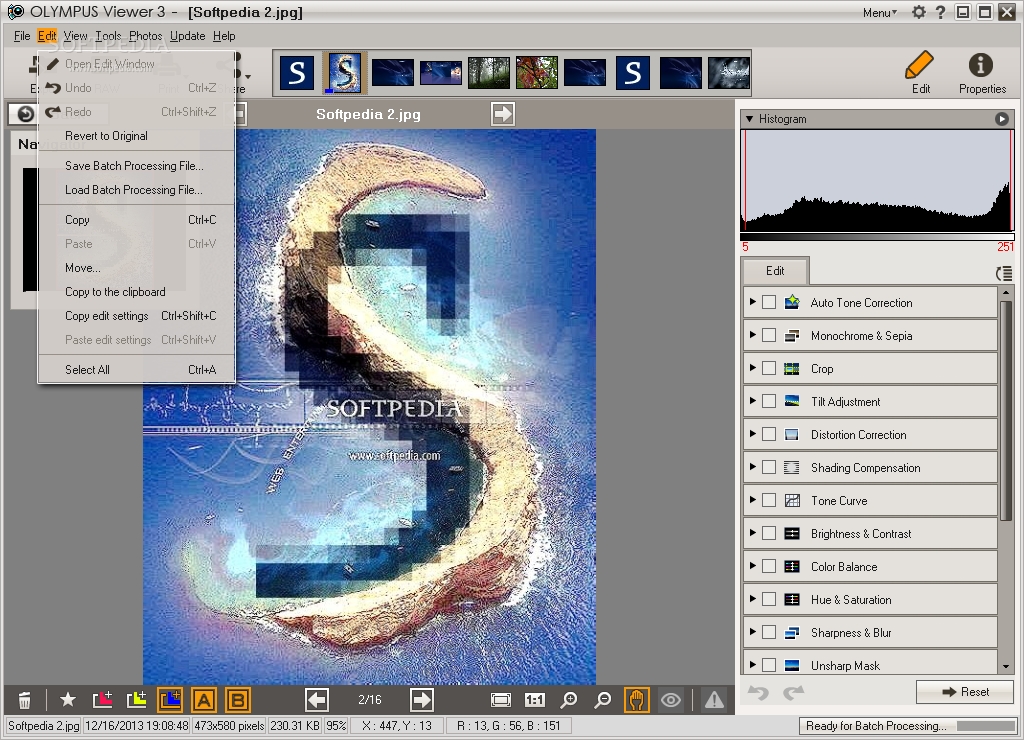Viewport: 1024px width, 740px height.
Task: Zoom out with magnifier minus icon
Action: pyautogui.click(x=603, y=700)
